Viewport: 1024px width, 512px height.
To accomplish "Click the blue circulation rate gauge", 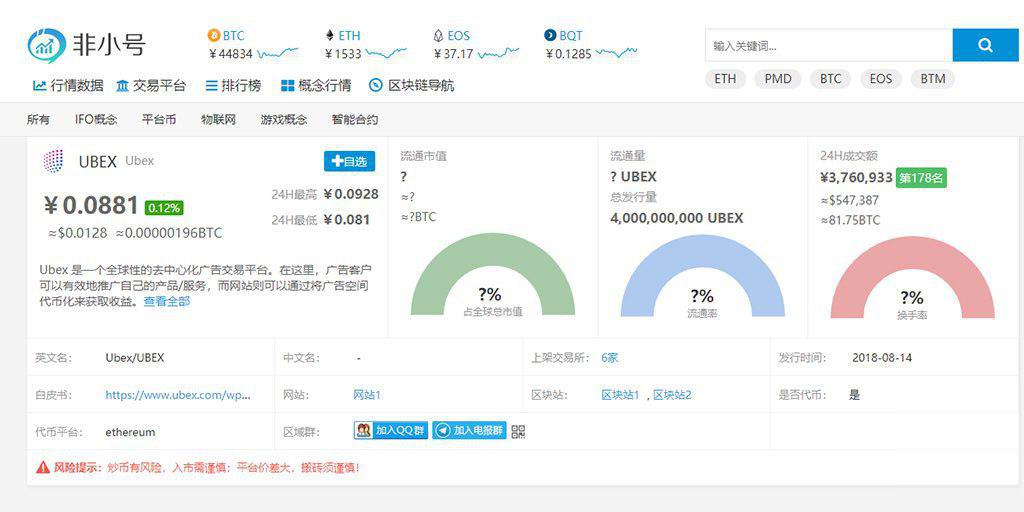I will [x=703, y=276].
